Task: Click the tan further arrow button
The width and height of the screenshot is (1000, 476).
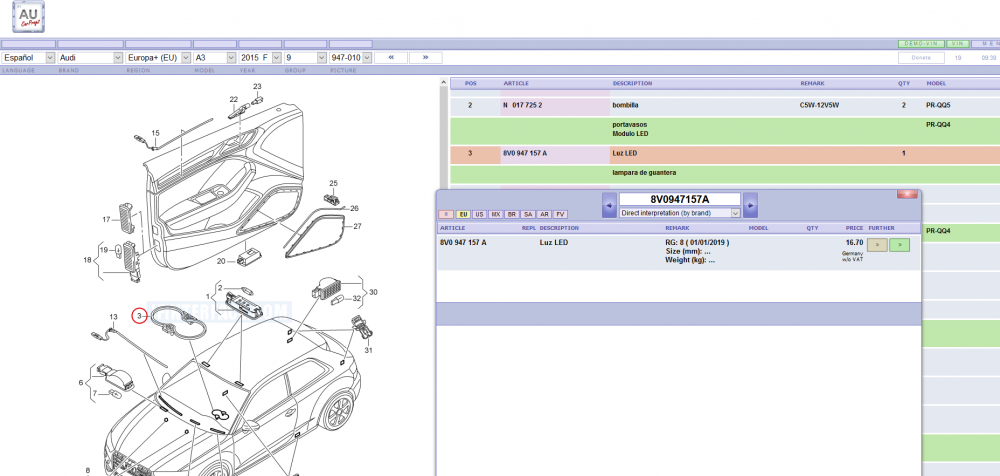Action: [x=878, y=244]
